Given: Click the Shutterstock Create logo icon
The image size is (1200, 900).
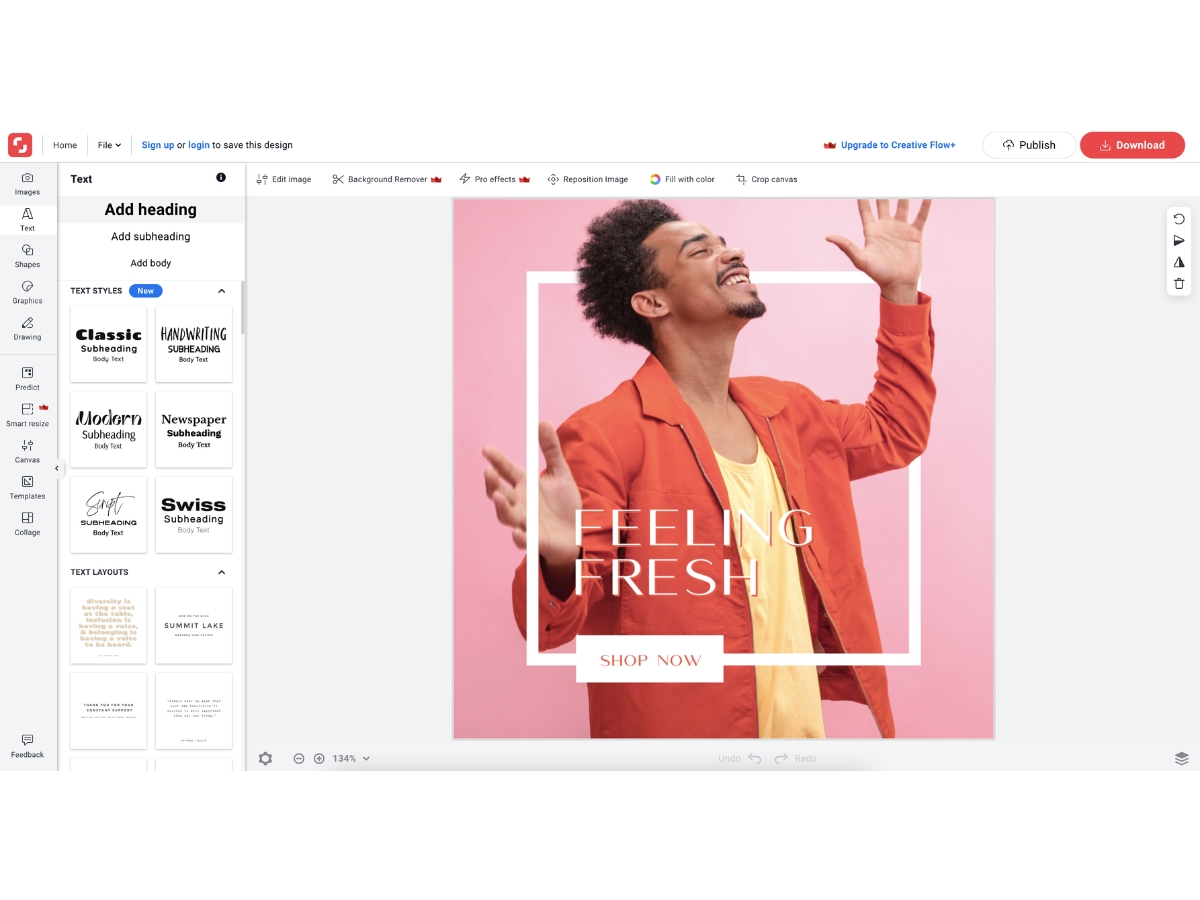Looking at the screenshot, I should (x=20, y=145).
